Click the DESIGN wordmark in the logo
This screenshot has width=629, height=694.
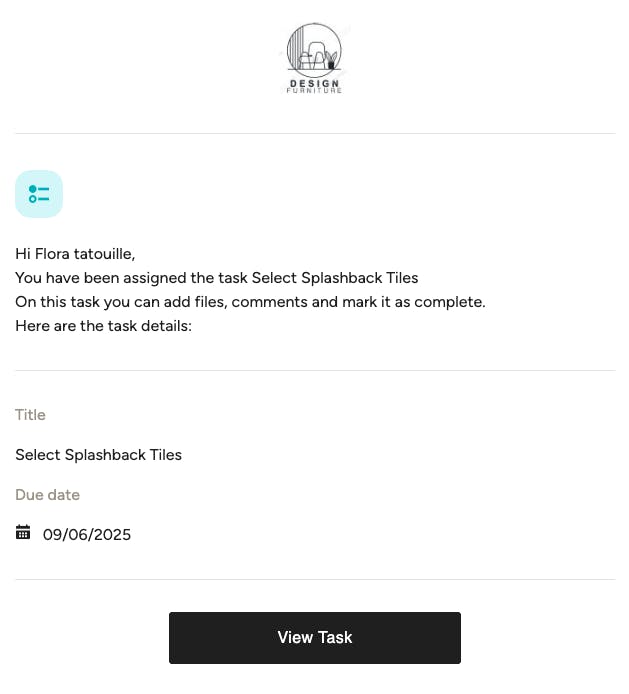point(314,83)
